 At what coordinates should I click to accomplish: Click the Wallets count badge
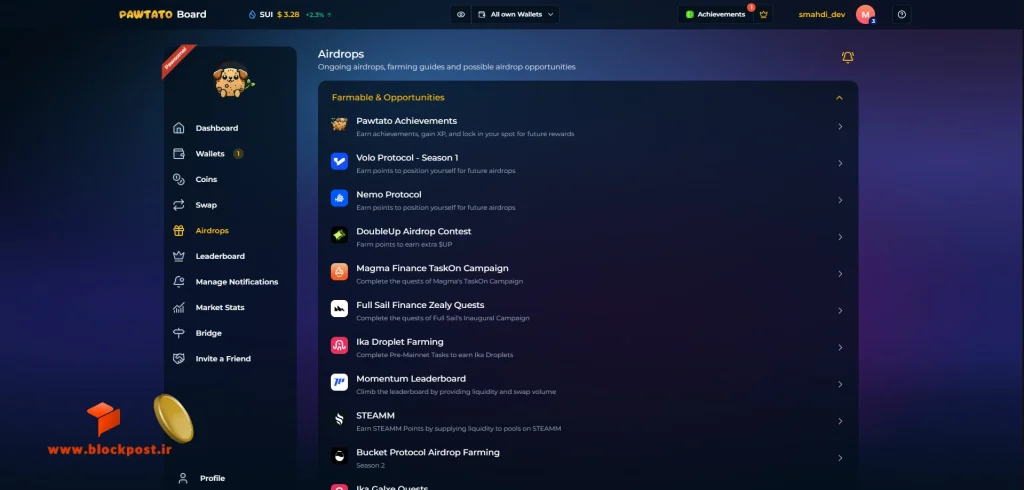click(238, 154)
